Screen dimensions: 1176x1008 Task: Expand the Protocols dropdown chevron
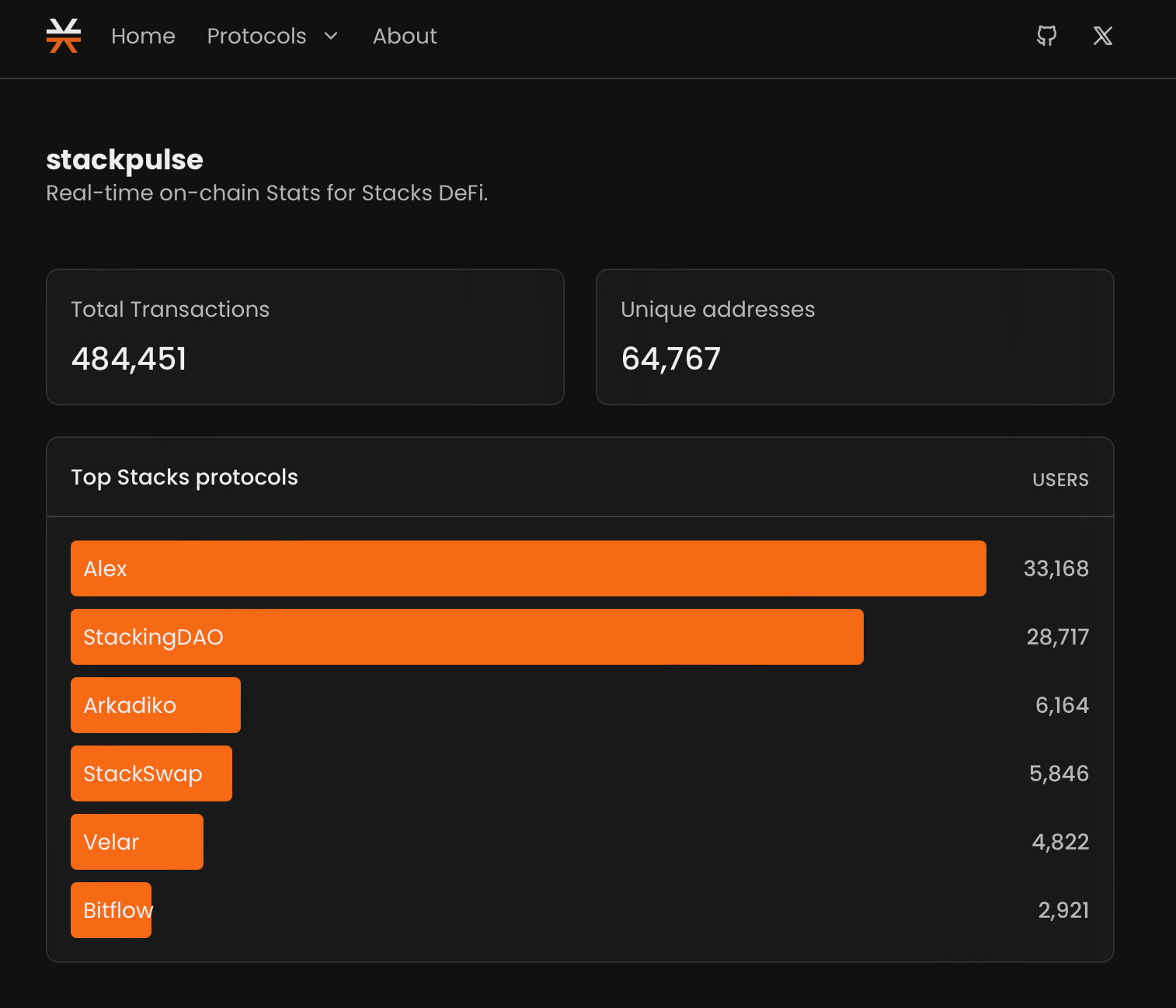331,36
